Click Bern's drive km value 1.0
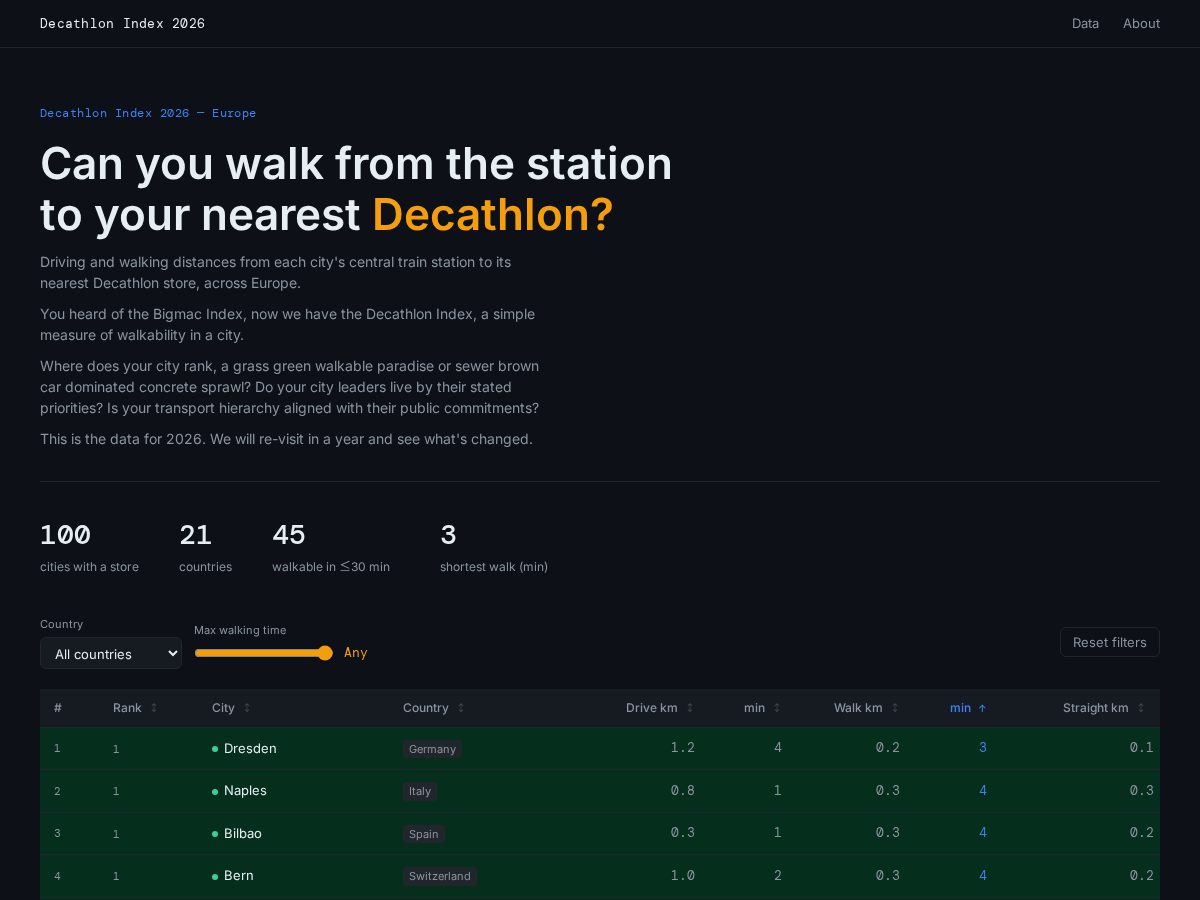1200x900 pixels. point(682,874)
